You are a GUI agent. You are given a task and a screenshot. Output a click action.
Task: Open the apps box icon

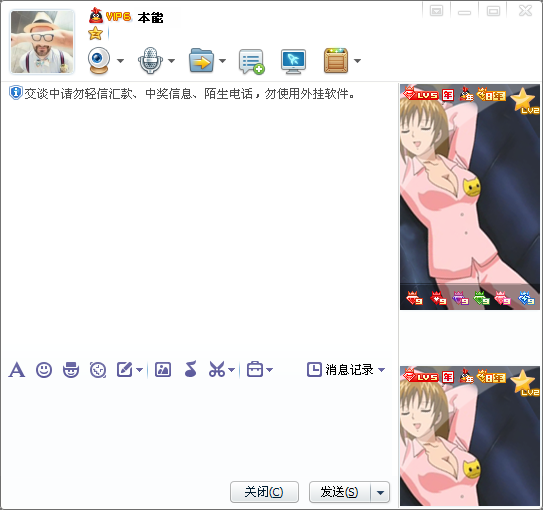[336, 61]
